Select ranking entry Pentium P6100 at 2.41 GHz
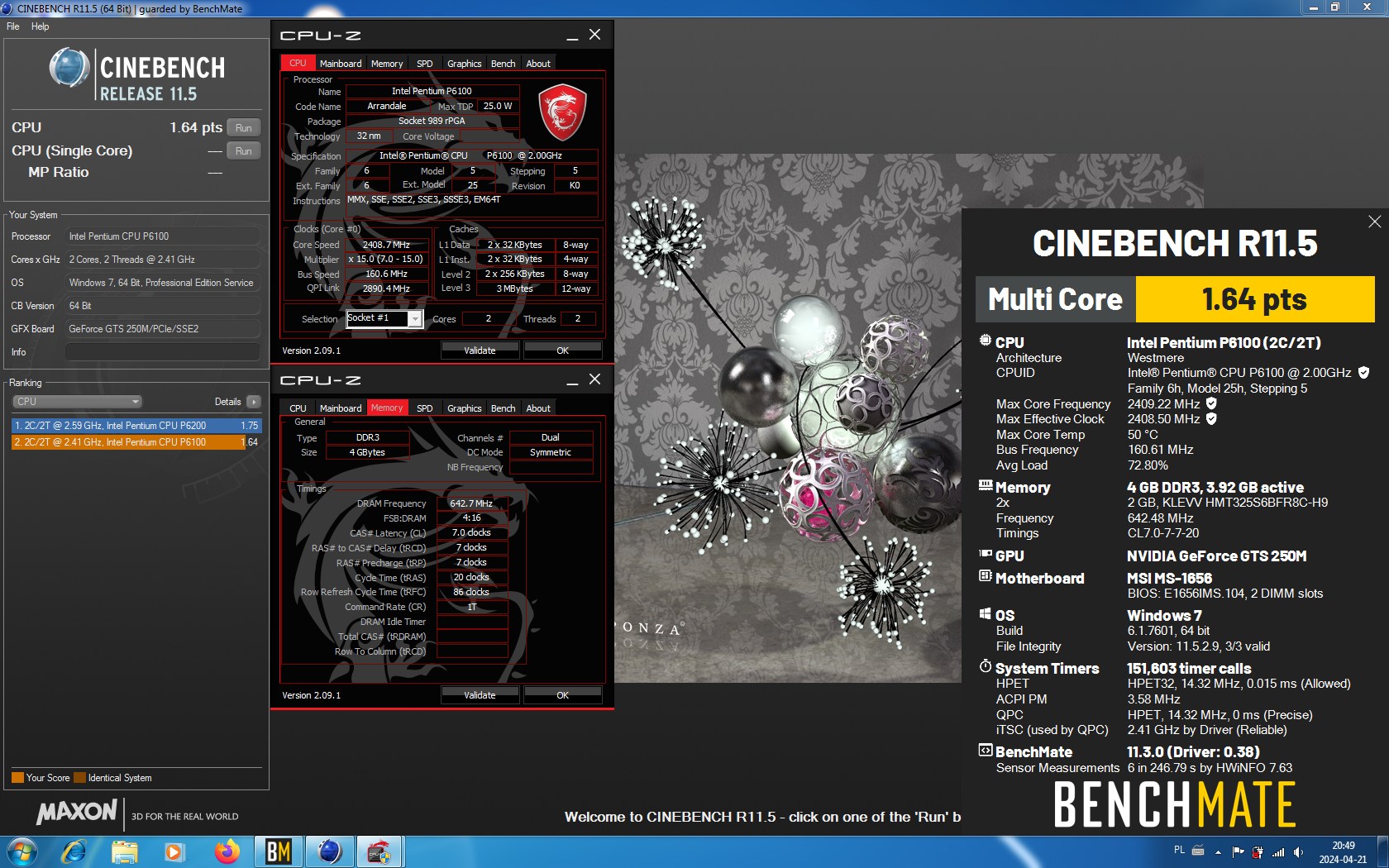 (136, 442)
